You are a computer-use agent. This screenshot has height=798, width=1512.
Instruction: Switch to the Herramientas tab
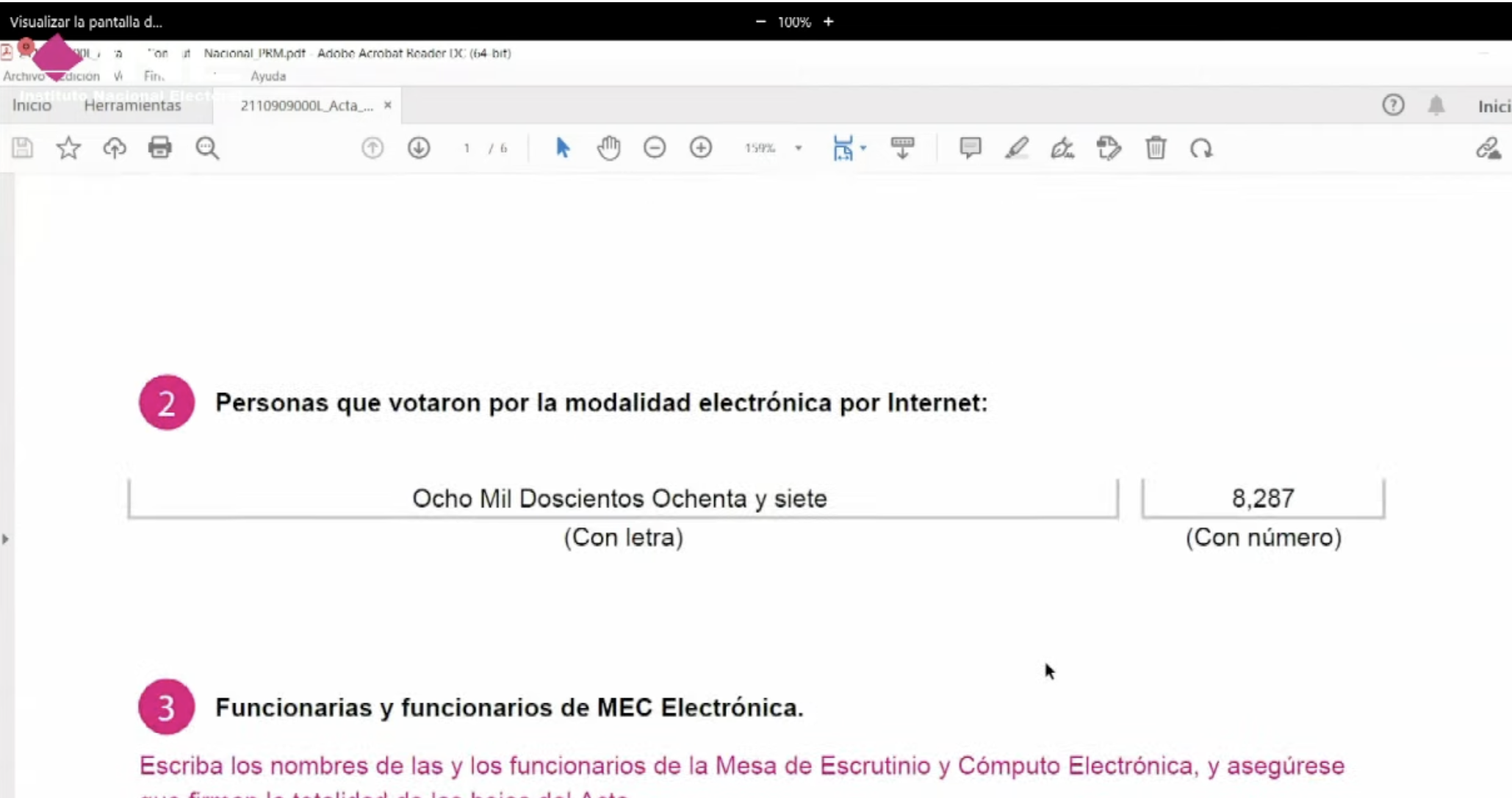pos(132,105)
